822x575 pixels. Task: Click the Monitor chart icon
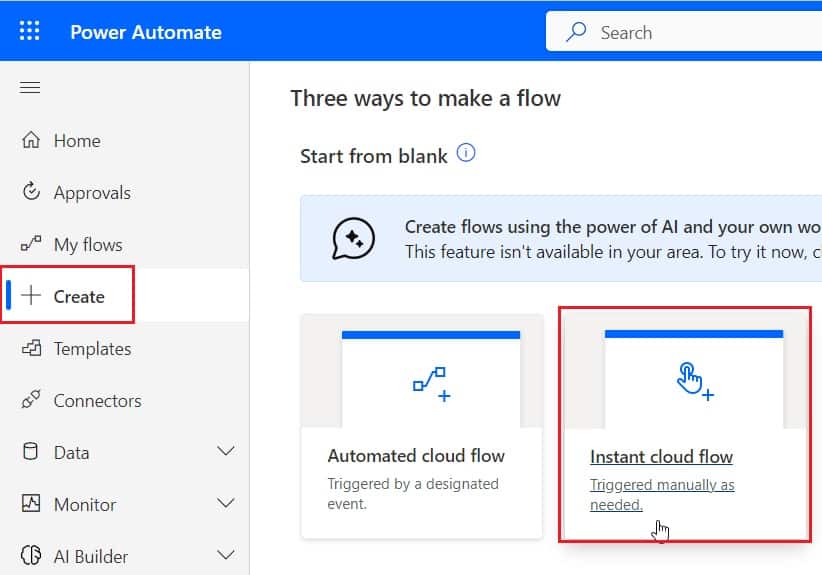tap(31, 503)
